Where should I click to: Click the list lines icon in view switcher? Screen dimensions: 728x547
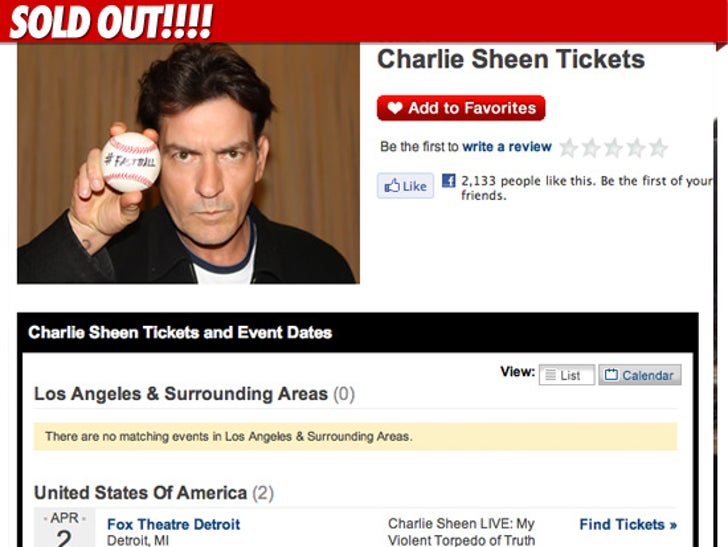[x=550, y=375]
